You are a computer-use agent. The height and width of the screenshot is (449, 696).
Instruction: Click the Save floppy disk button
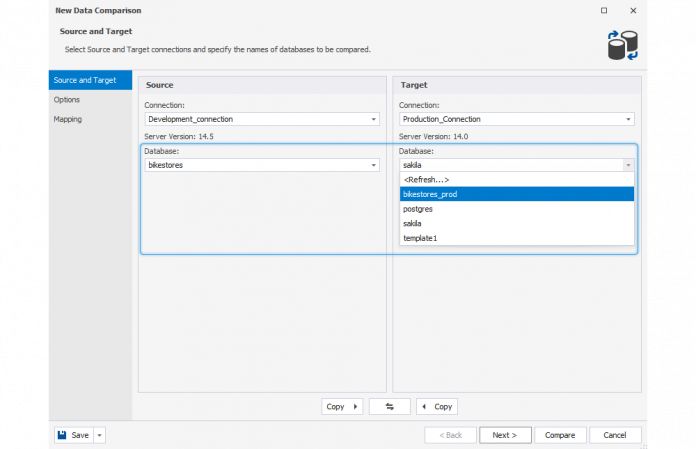(73, 435)
